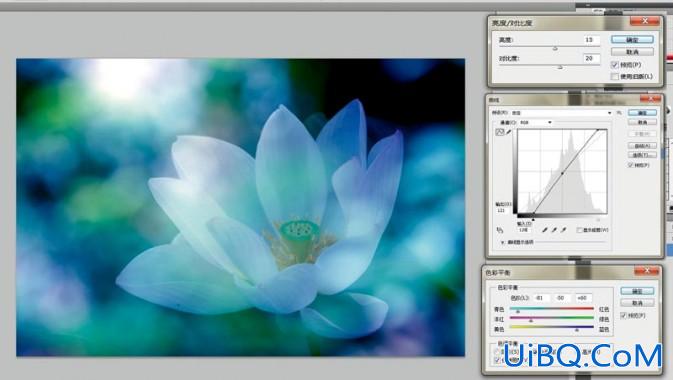Cancel the Color Balance dialog

pyautogui.click(x=637, y=303)
